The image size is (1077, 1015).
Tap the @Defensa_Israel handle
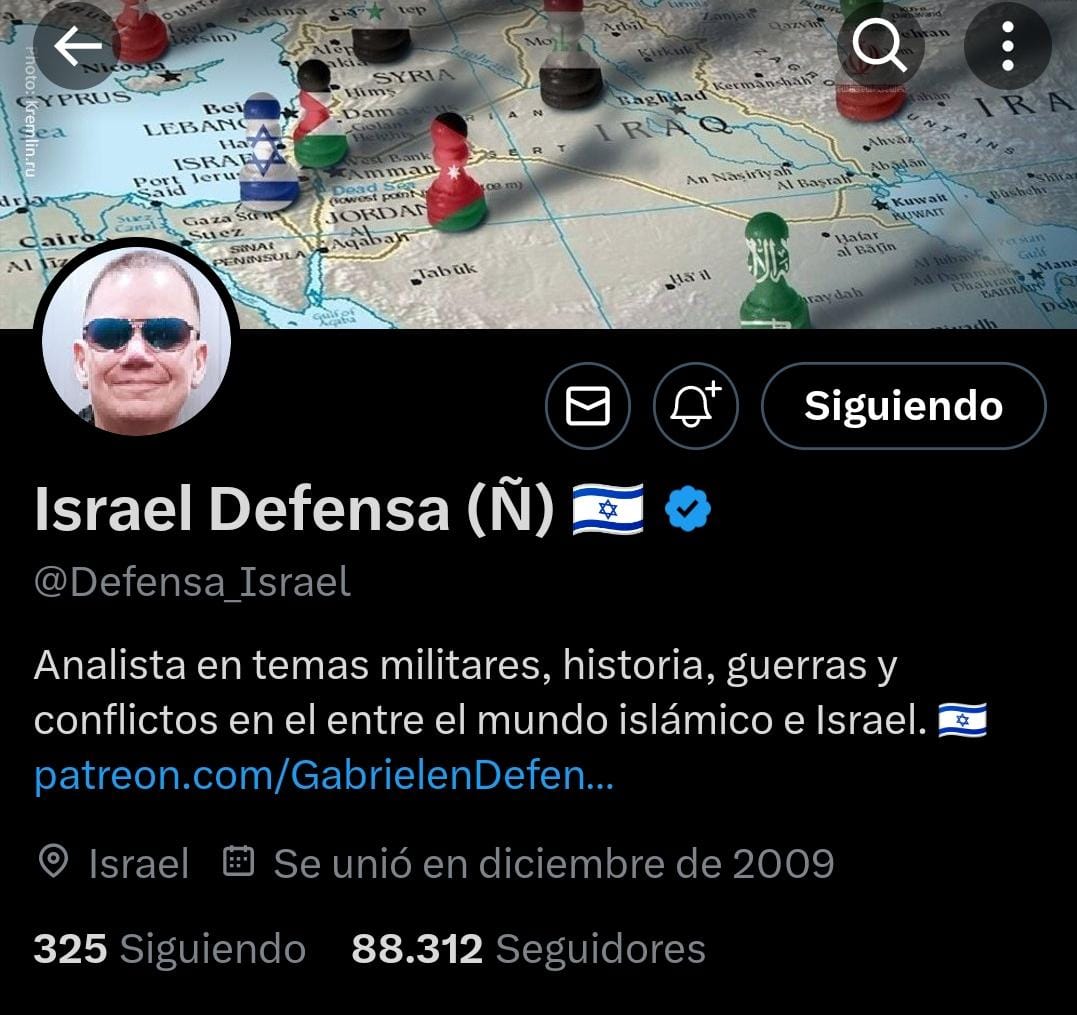[x=192, y=582]
